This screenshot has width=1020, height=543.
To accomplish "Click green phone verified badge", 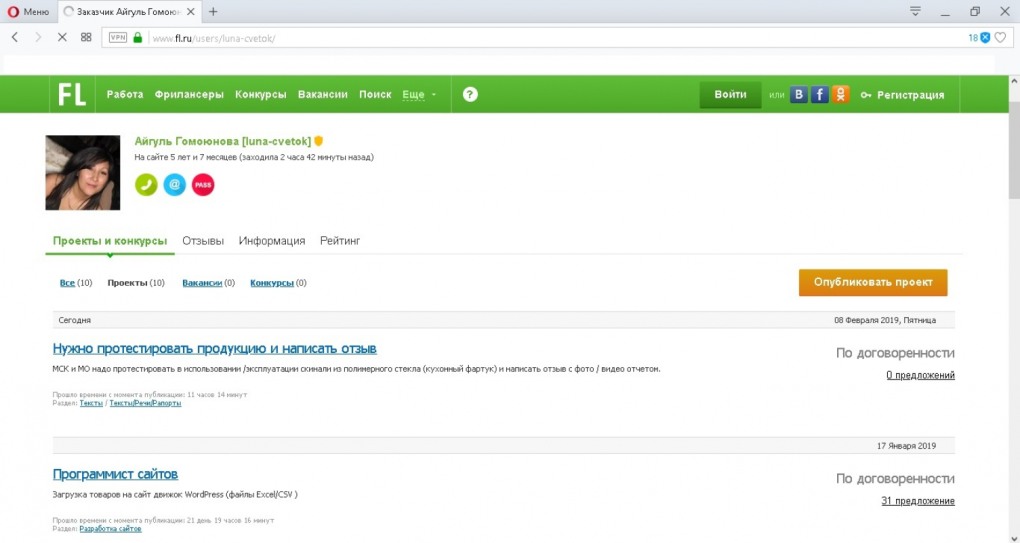I will point(146,185).
